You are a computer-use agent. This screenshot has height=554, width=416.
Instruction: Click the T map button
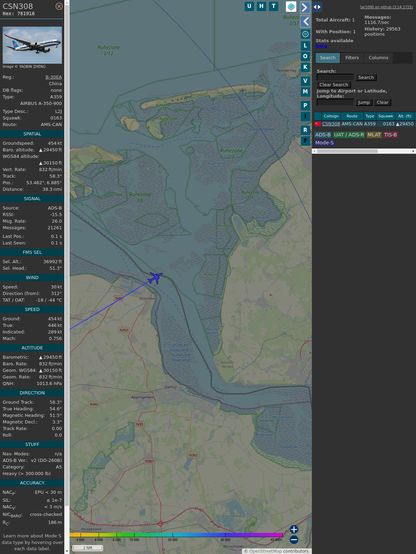(x=273, y=6)
